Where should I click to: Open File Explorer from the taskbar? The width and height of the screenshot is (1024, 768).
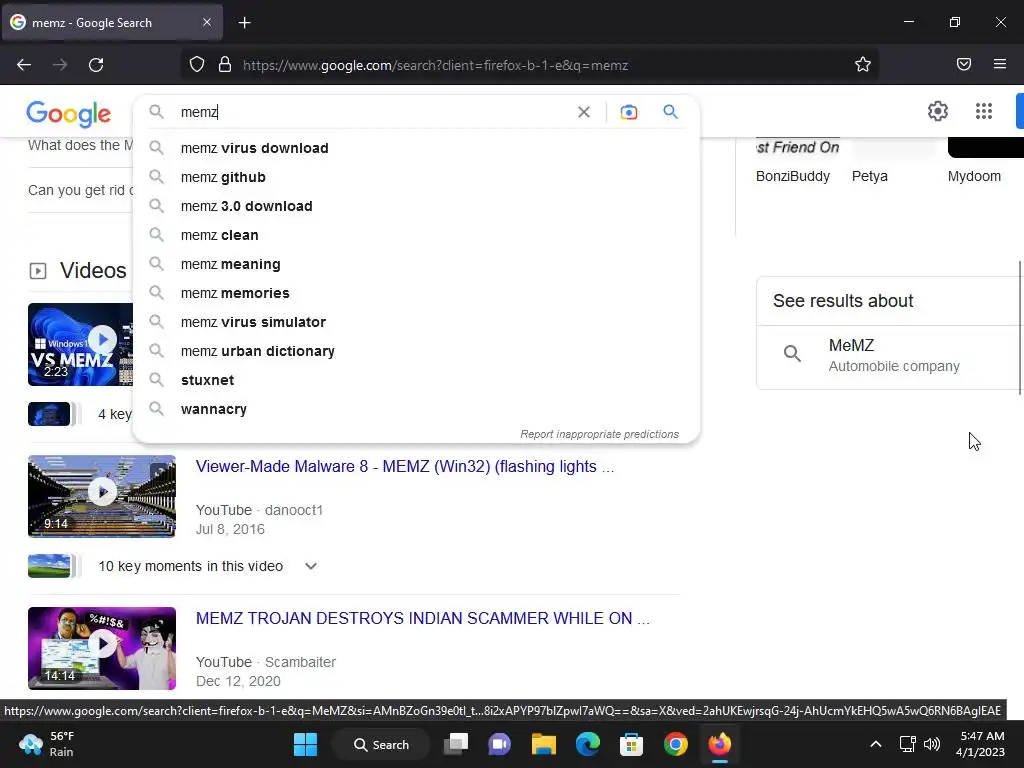pos(543,744)
